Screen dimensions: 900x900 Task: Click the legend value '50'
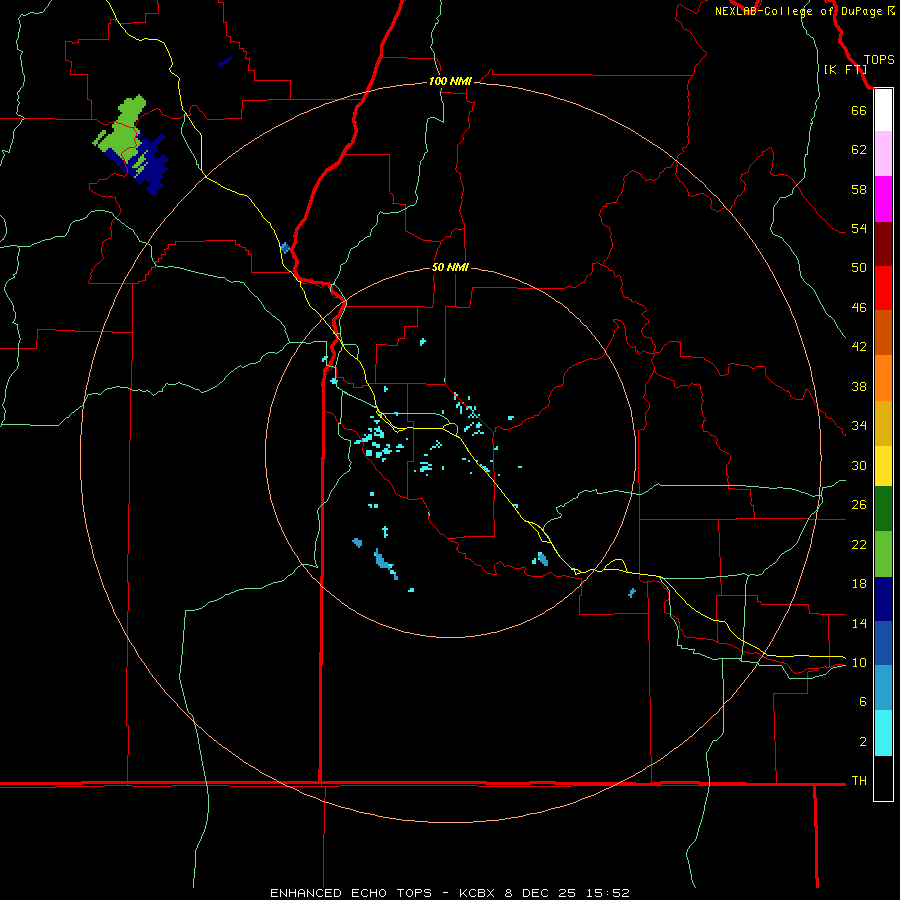click(859, 268)
